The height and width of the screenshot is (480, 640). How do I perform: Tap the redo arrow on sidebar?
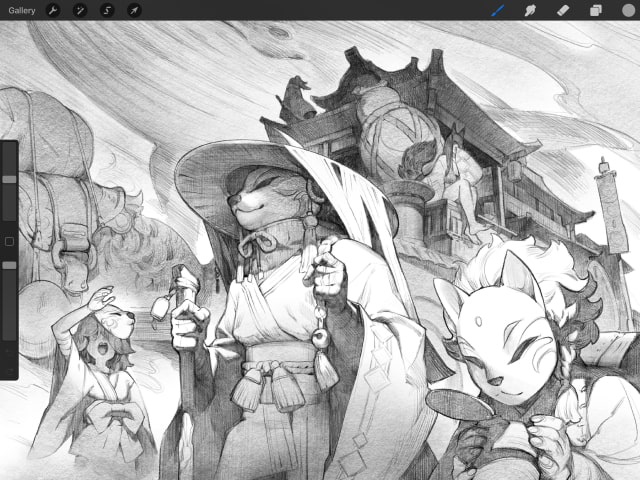(9, 372)
